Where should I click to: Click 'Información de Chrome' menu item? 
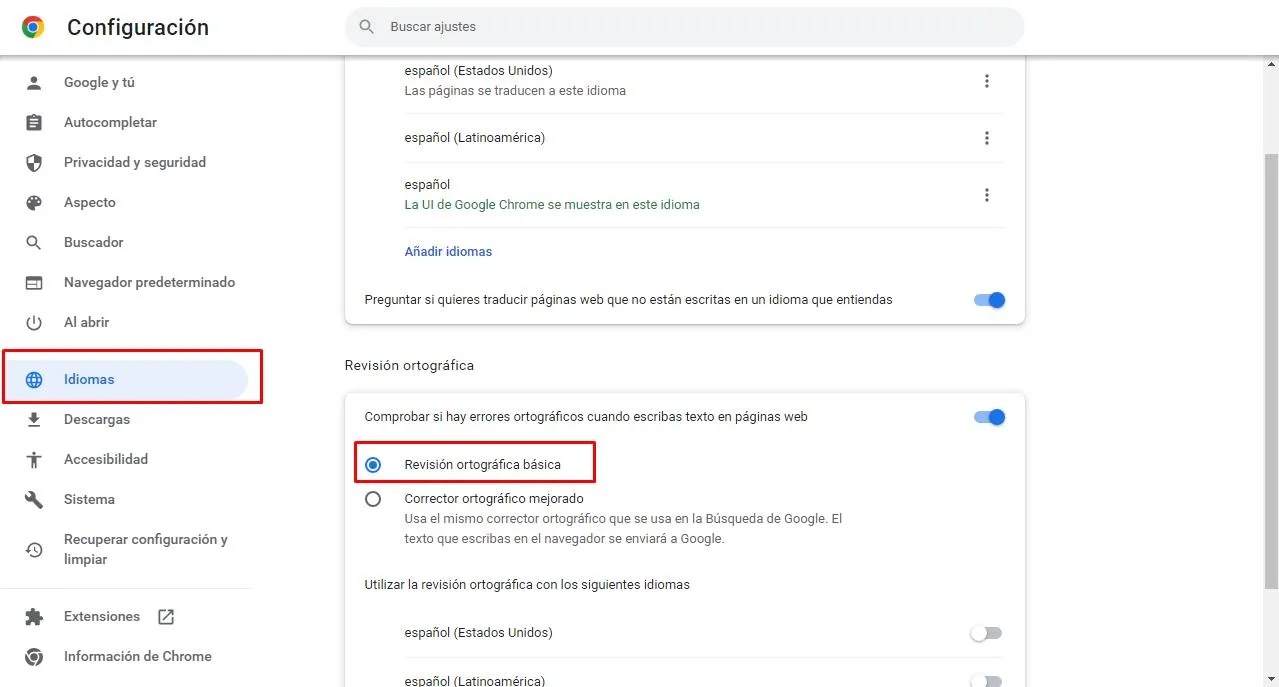(137, 656)
